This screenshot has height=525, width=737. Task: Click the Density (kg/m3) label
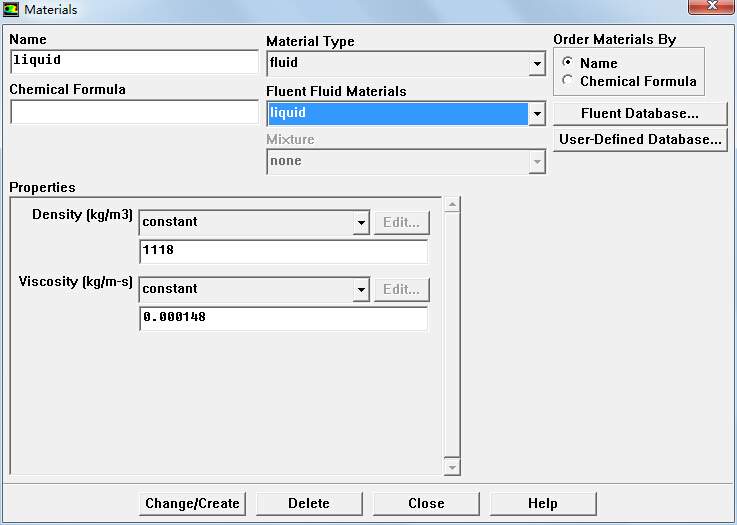(82, 215)
